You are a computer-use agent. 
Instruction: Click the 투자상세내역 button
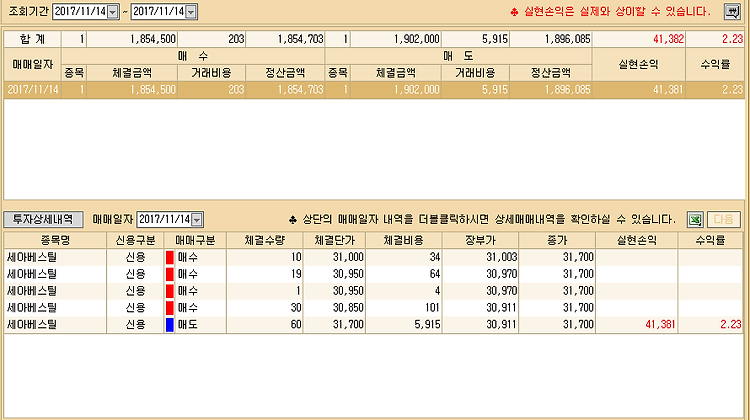click(43, 219)
